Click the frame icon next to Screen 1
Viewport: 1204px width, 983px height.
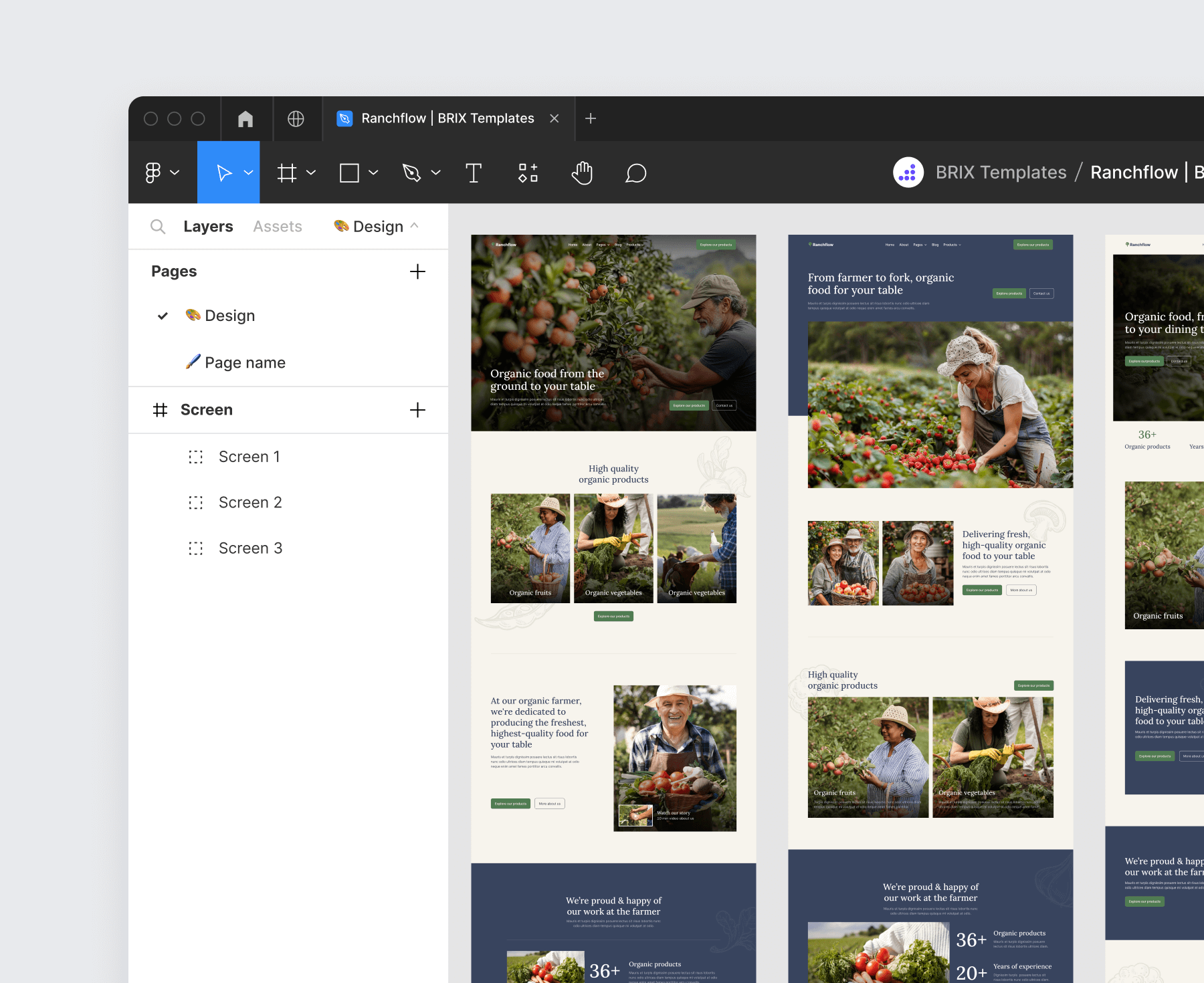click(x=195, y=457)
